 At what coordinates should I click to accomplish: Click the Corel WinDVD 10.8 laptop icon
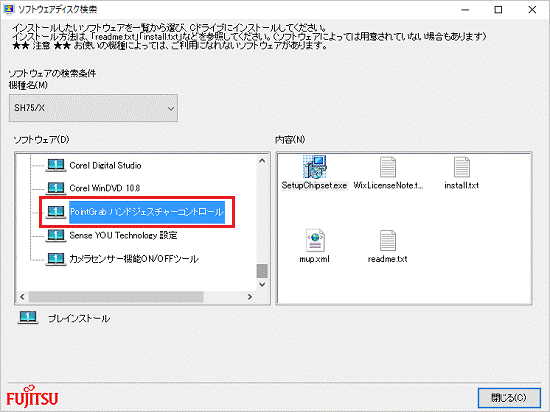pos(55,188)
